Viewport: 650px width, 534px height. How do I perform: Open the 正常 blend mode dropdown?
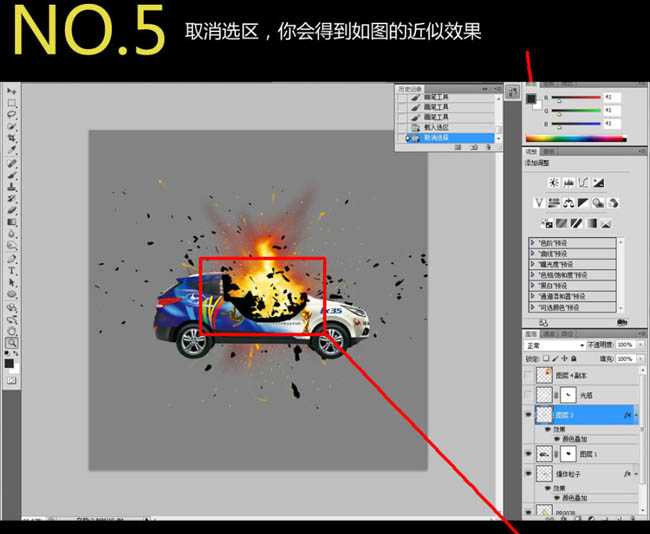[x=555, y=345]
